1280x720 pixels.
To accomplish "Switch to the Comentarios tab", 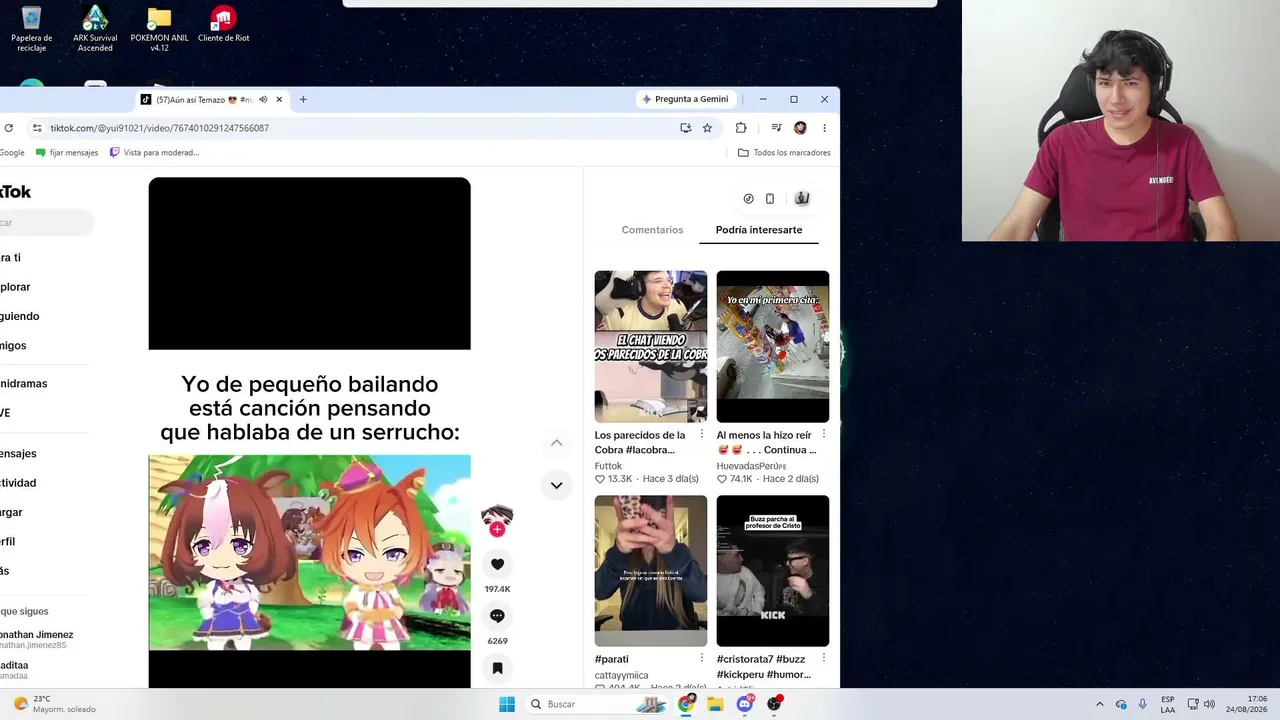I will (x=652, y=230).
